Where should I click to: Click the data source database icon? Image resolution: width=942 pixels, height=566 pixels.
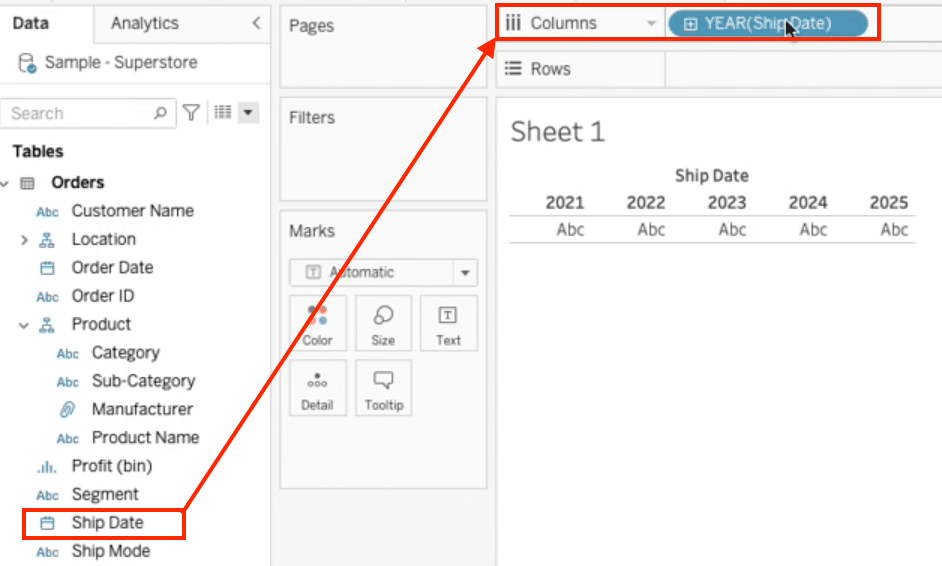point(27,62)
